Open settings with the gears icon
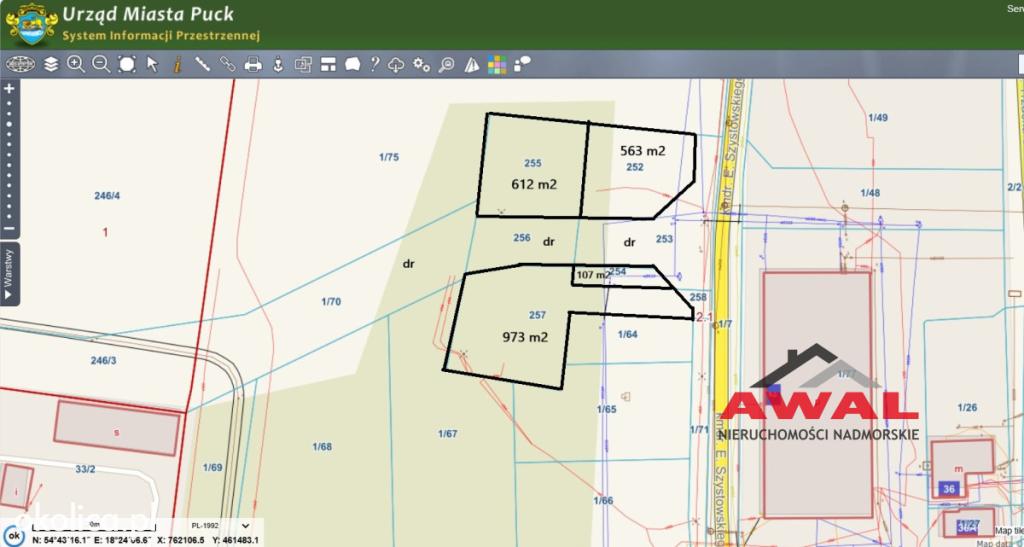Screen dimensions: 1024x547 click(x=421, y=64)
